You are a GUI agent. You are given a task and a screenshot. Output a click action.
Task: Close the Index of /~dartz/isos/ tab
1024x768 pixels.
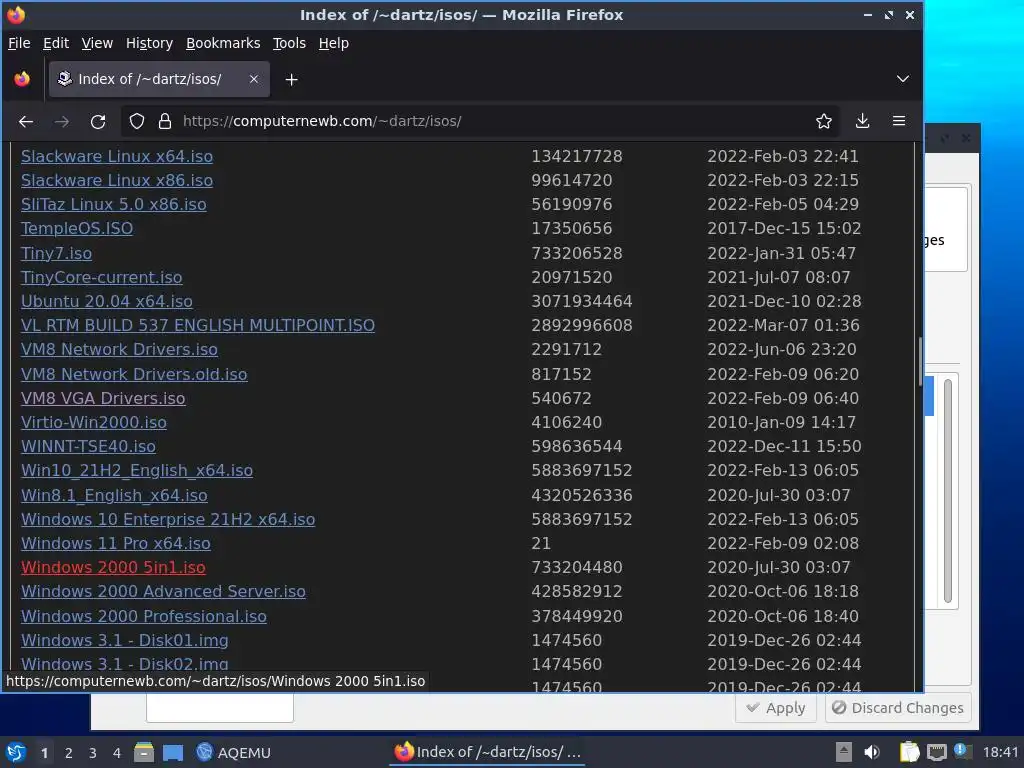pos(254,79)
